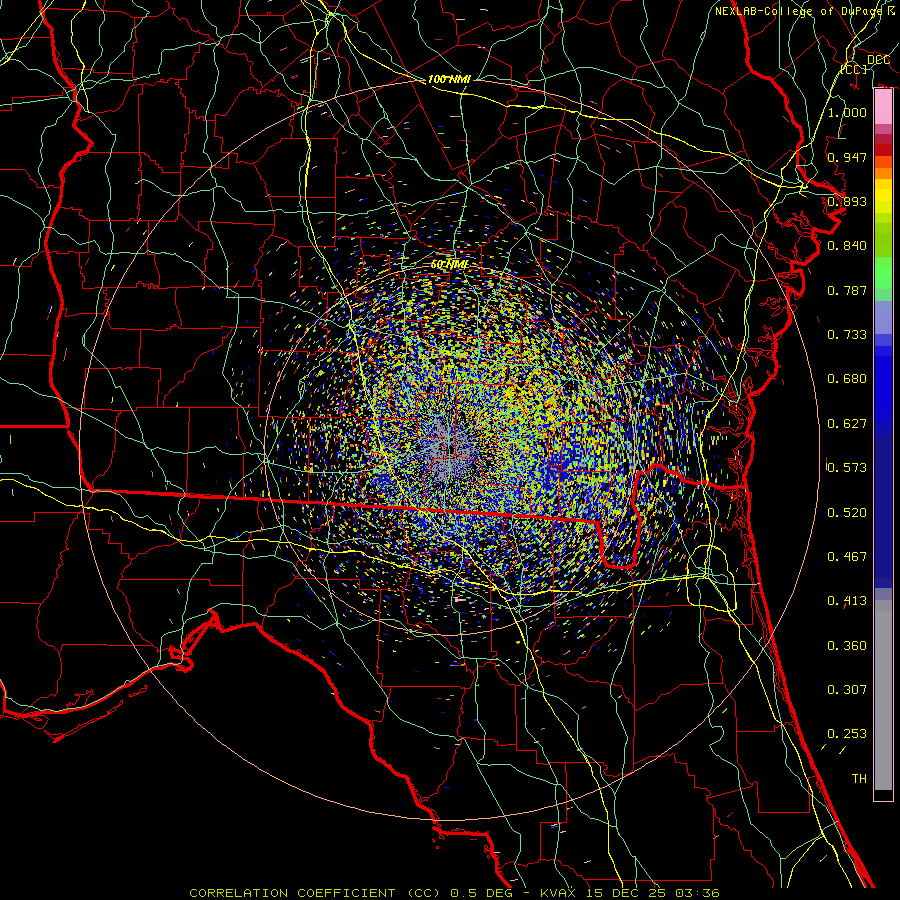
Task: Select the 1.000 legend value
Action: pyautogui.click(x=847, y=112)
